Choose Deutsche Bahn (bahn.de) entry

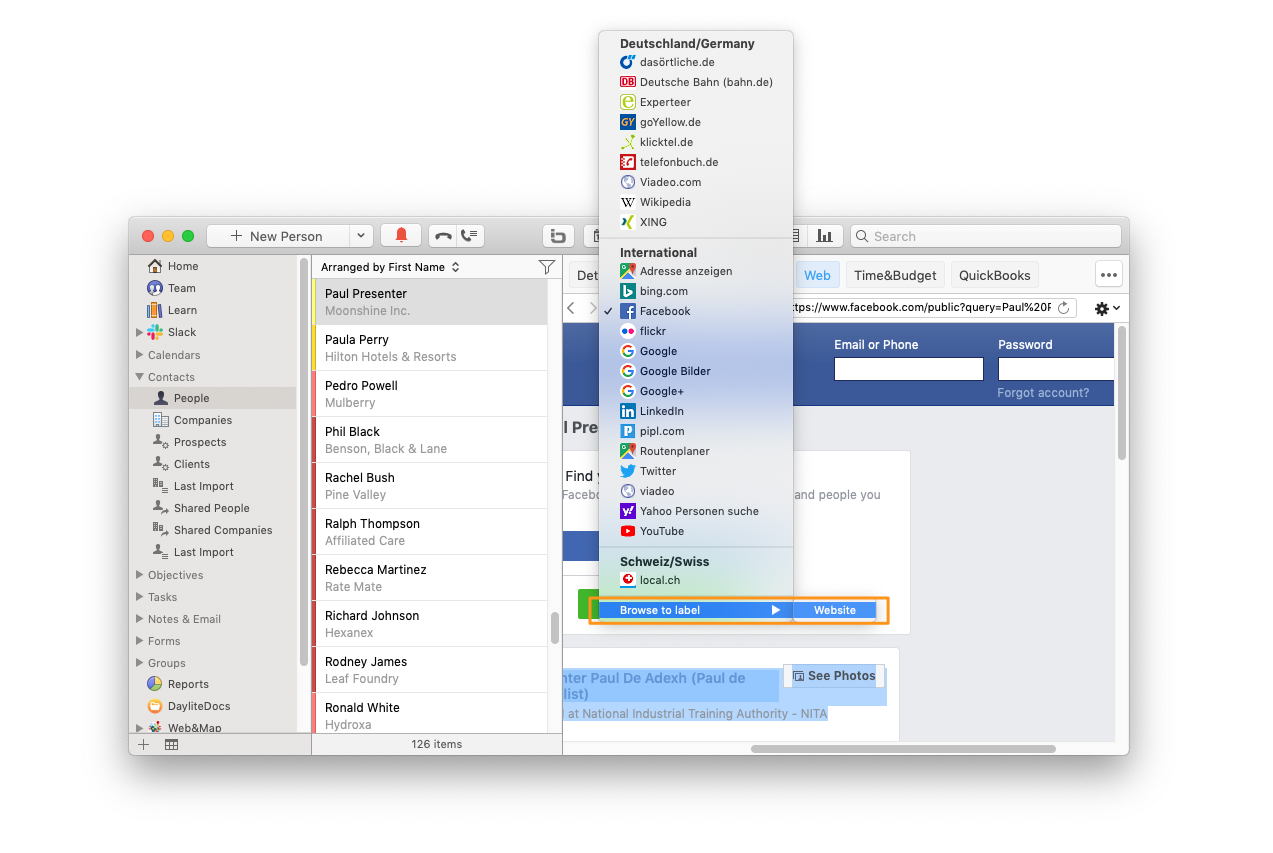(x=696, y=82)
